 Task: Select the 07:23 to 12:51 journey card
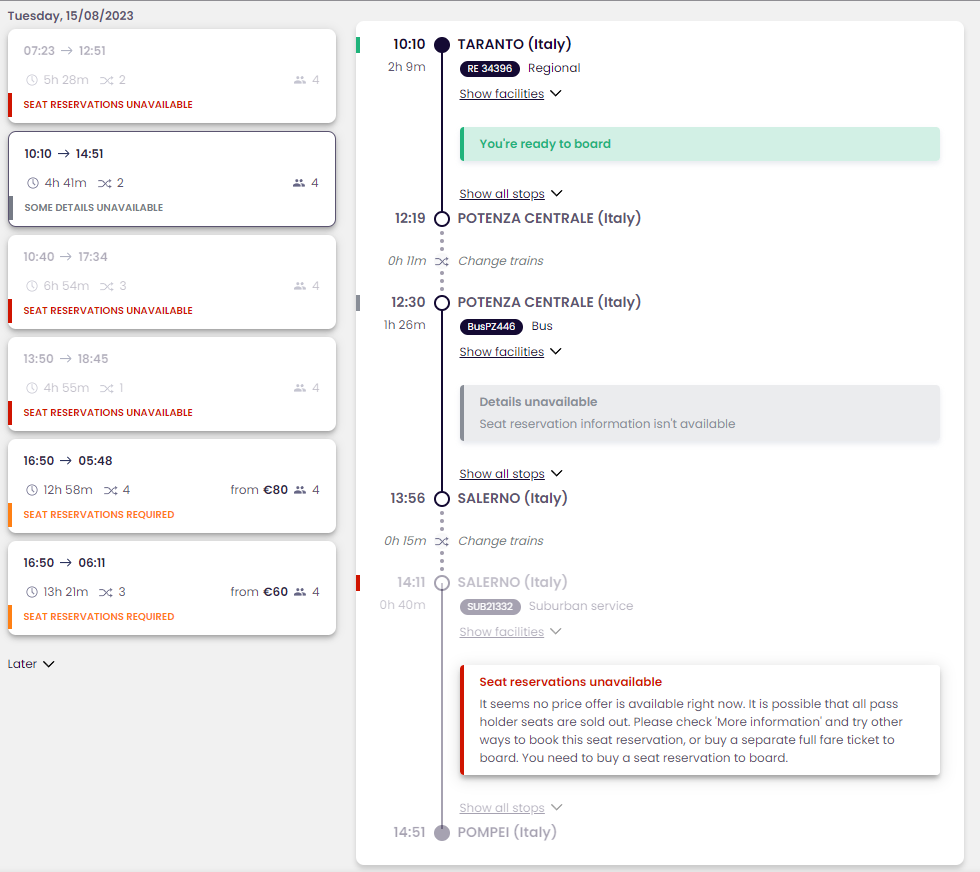(172, 76)
